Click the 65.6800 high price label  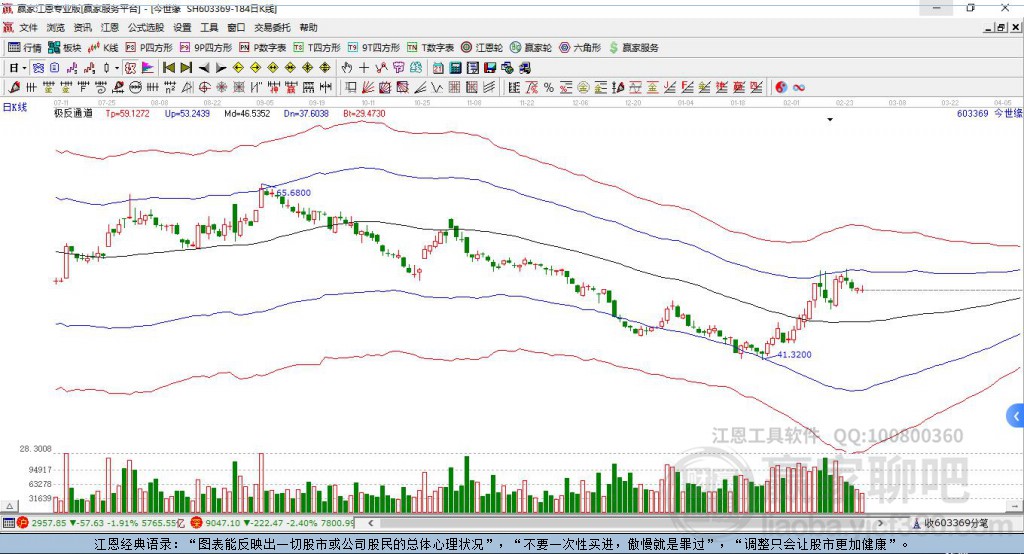coord(293,193)
